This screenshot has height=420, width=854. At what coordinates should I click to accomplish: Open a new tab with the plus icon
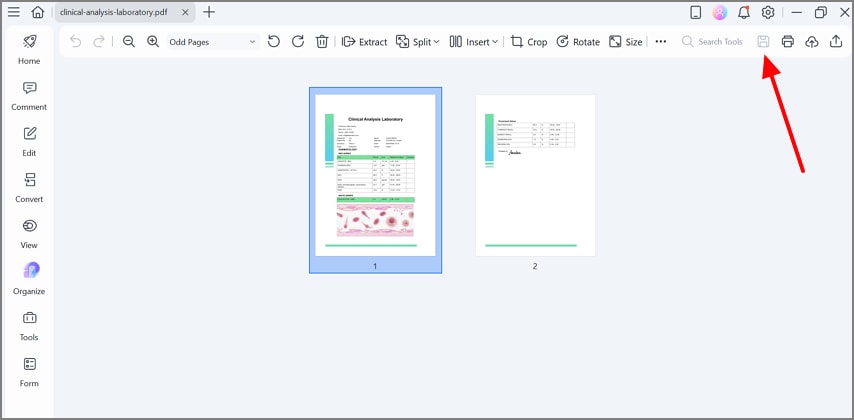pyautogui.click(x=209, y=12)
